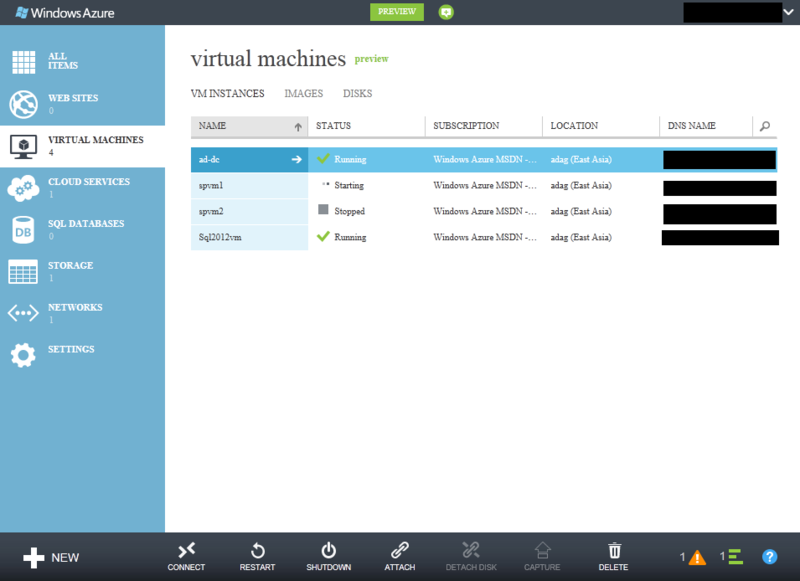
Task: Click the green feedback chat icon
Action: [x=446, y=12]
